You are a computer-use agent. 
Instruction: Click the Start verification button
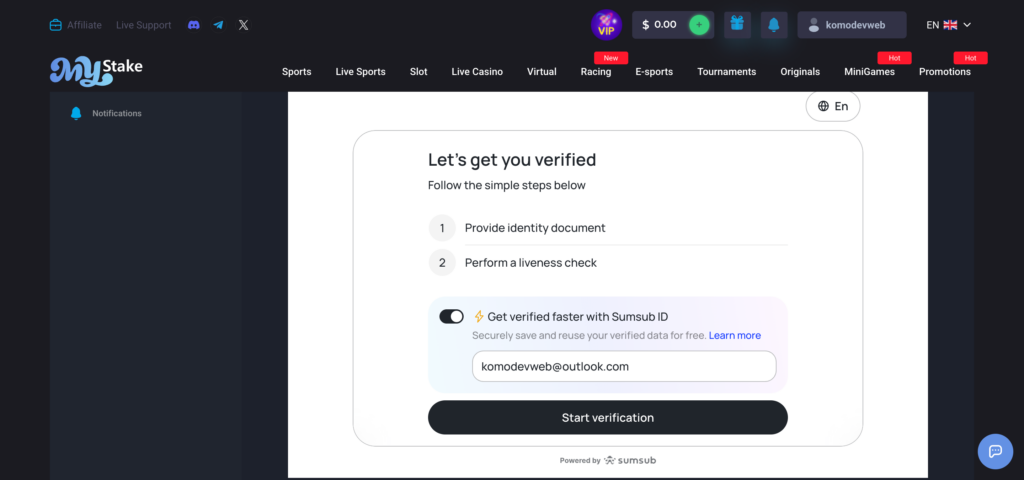[x=607, y=417]
